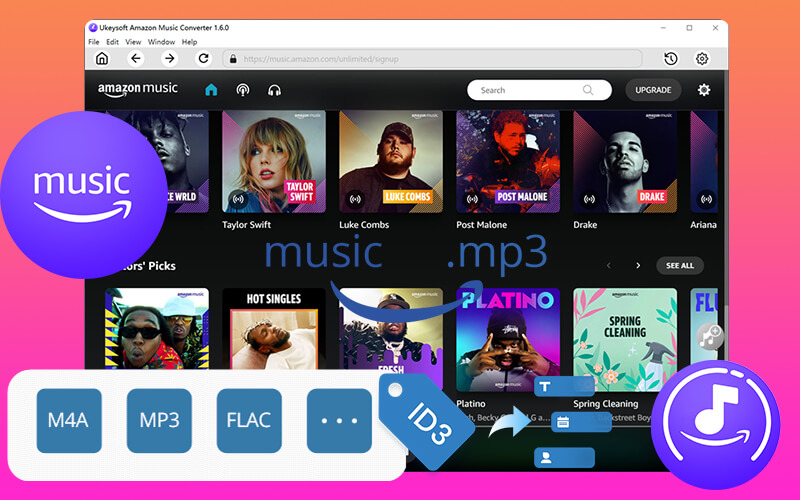The height and width of the screenshot is (500, 800).
Task: Focus the music.amazon.com address bar
Action: [432, 59]
